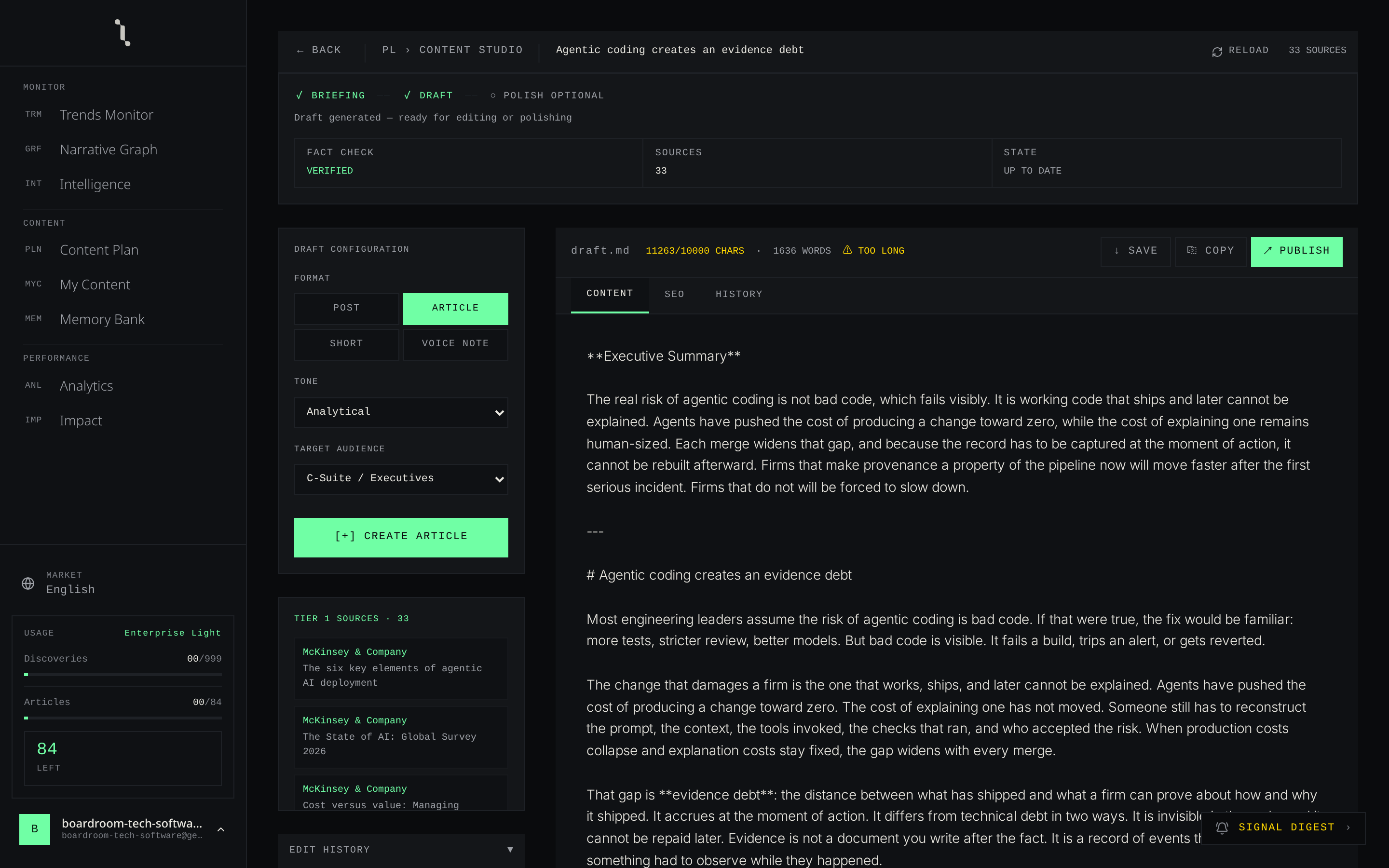
Task: Click the VERIFIED fact check status
Action: 329,171
